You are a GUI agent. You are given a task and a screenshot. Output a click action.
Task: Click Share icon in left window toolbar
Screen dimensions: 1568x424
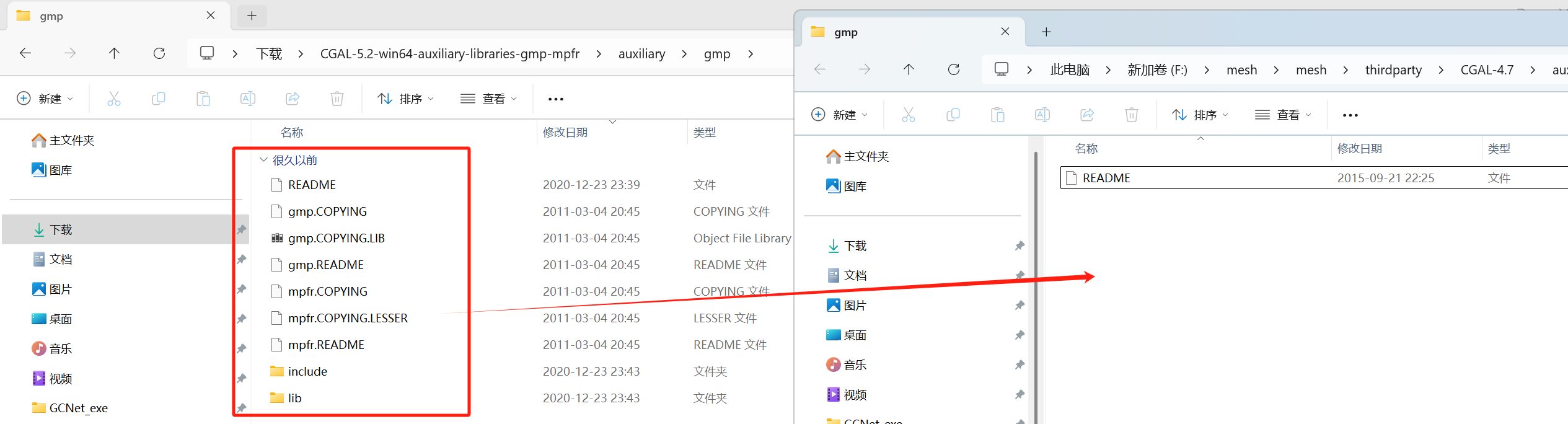coord(293,99)
